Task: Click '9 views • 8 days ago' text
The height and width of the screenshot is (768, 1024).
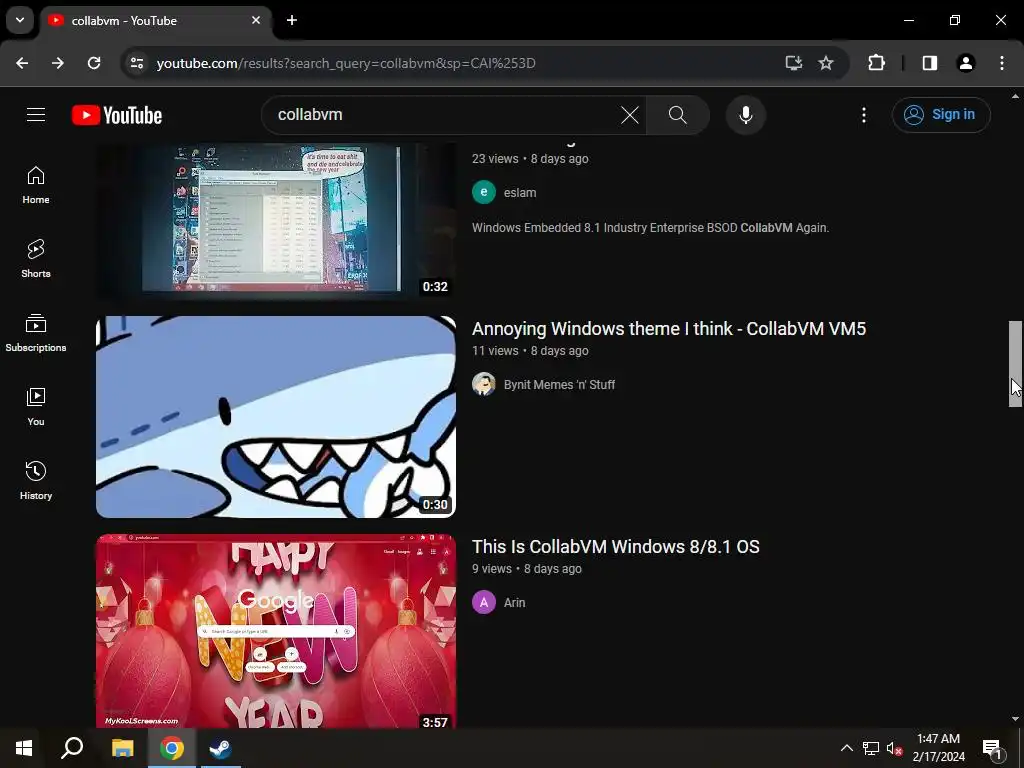Action: point(527,569)
